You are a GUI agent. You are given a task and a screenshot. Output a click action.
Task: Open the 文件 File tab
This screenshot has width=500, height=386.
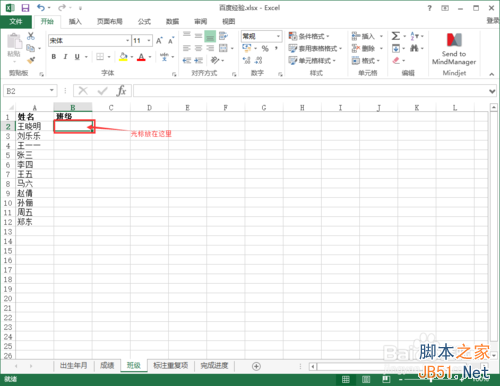click(x=16, y=22)
